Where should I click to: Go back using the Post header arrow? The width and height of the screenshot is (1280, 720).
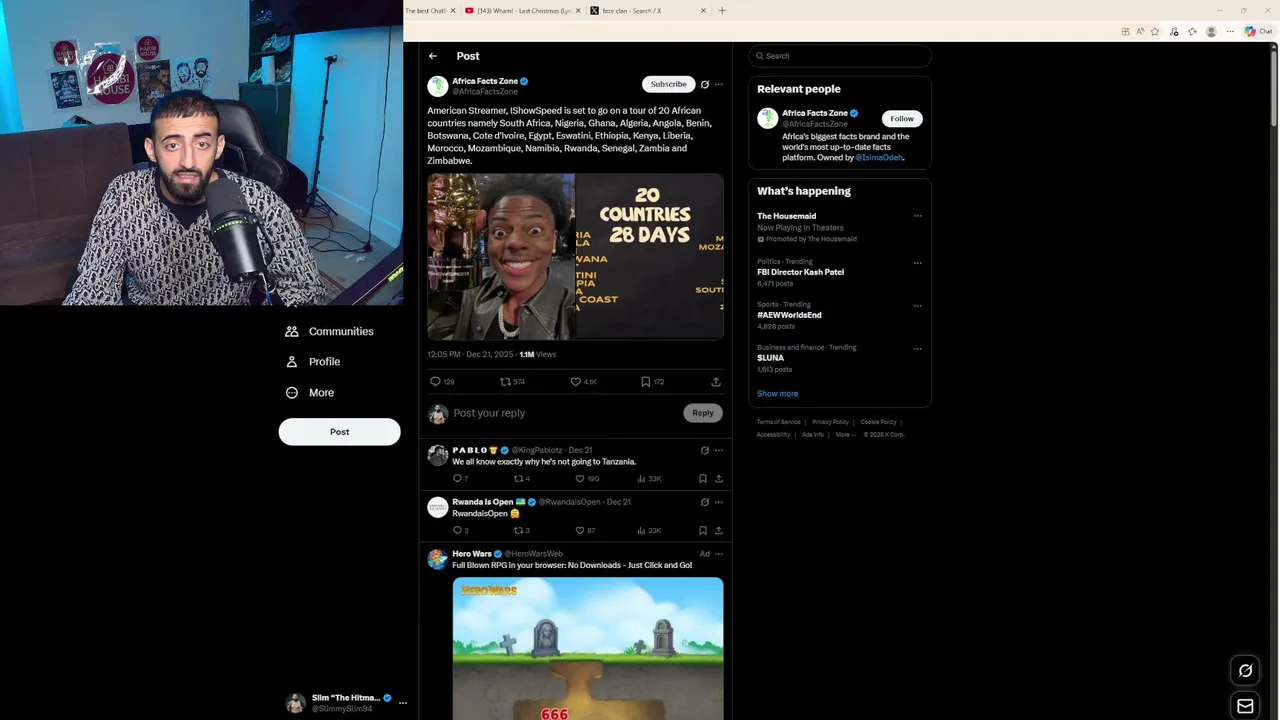click(432, 56)
